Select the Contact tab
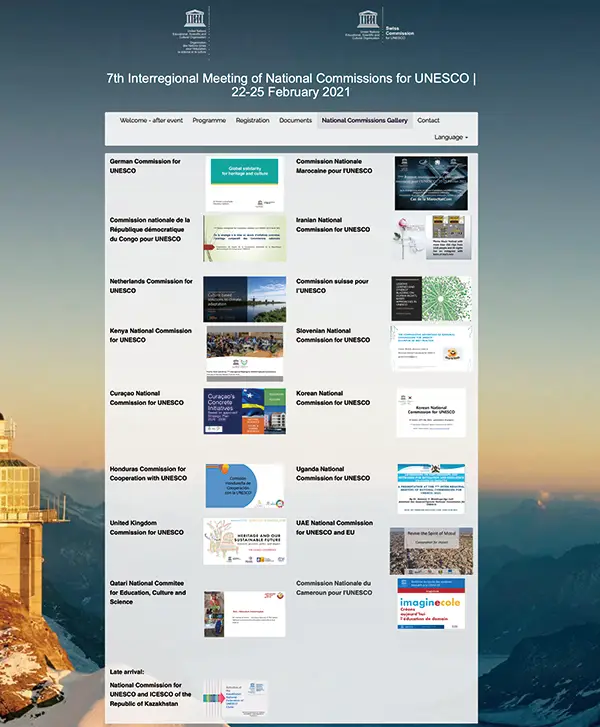The image size is (600, 727). pyautogui.click(x=428, y=120)
